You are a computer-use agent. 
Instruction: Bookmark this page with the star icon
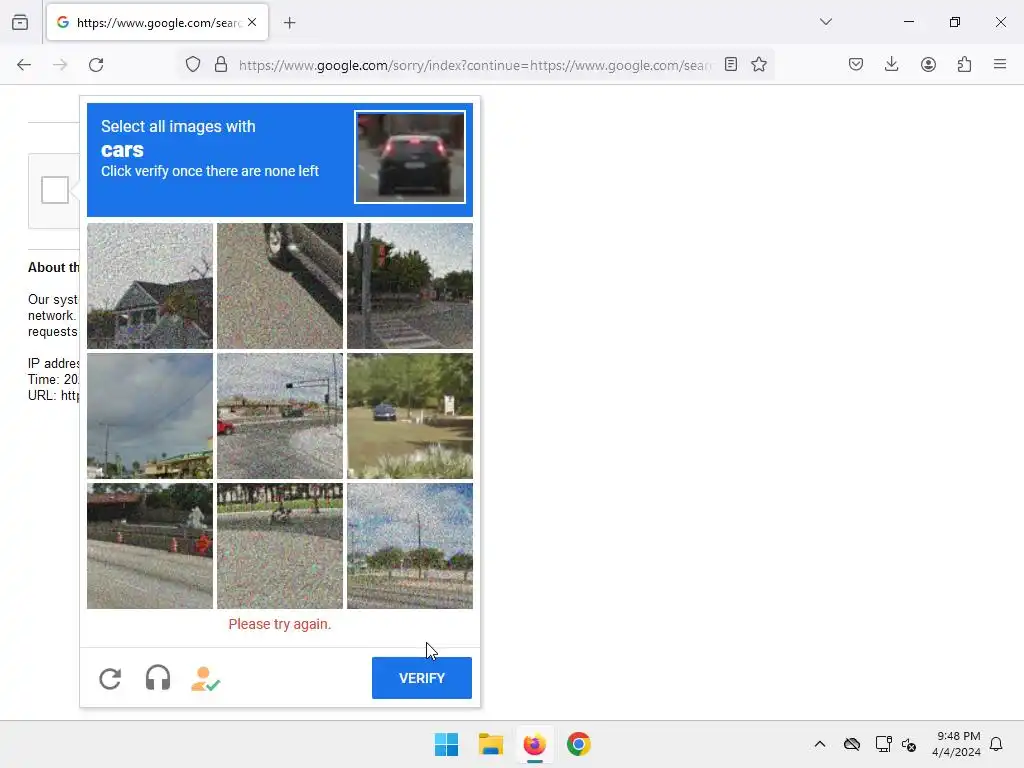pyautogui.click(x=759, y=65)
